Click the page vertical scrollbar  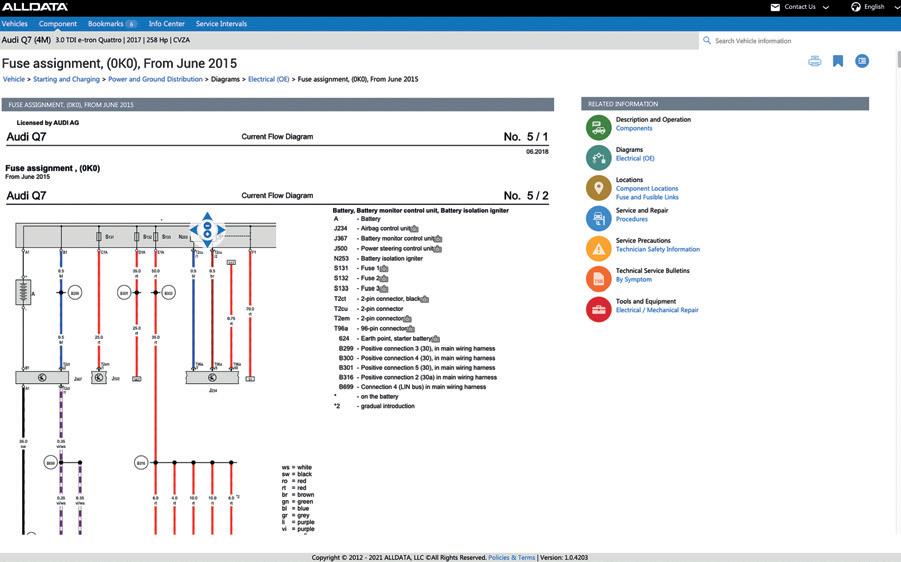tap(898, 59)
